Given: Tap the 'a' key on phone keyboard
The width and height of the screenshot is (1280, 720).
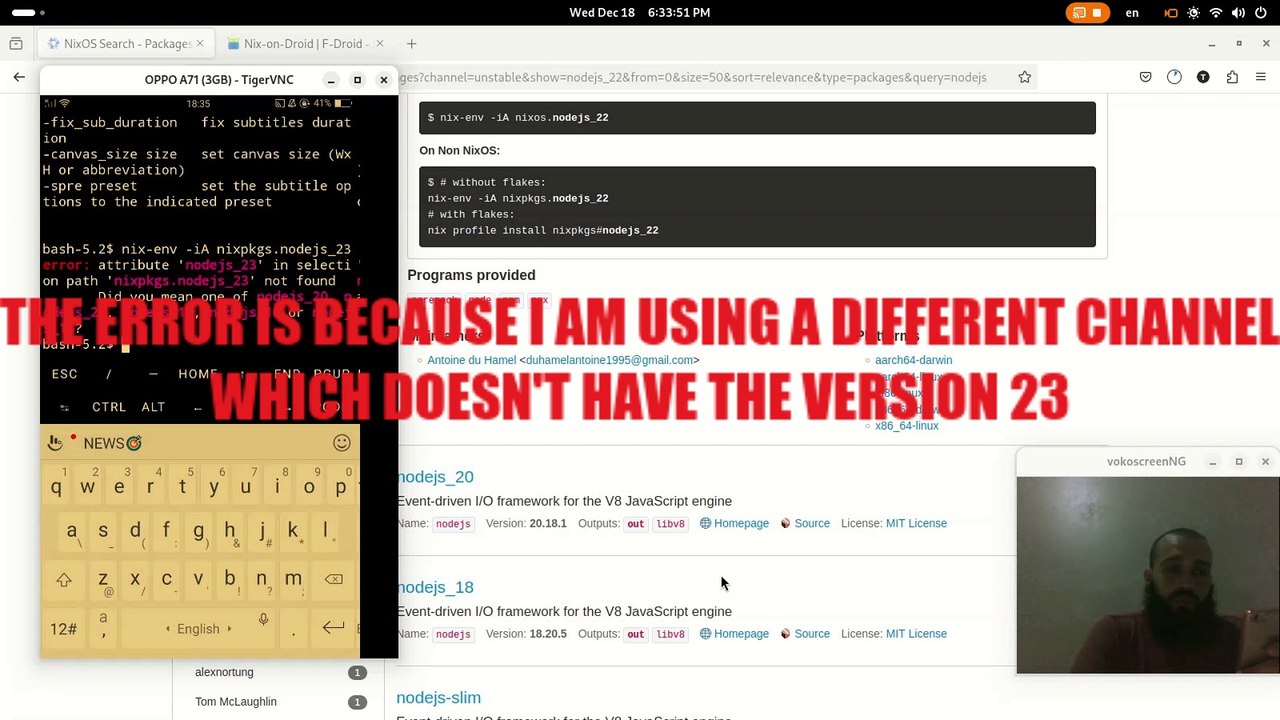Looking at the screenshot, I should [71, 531].
